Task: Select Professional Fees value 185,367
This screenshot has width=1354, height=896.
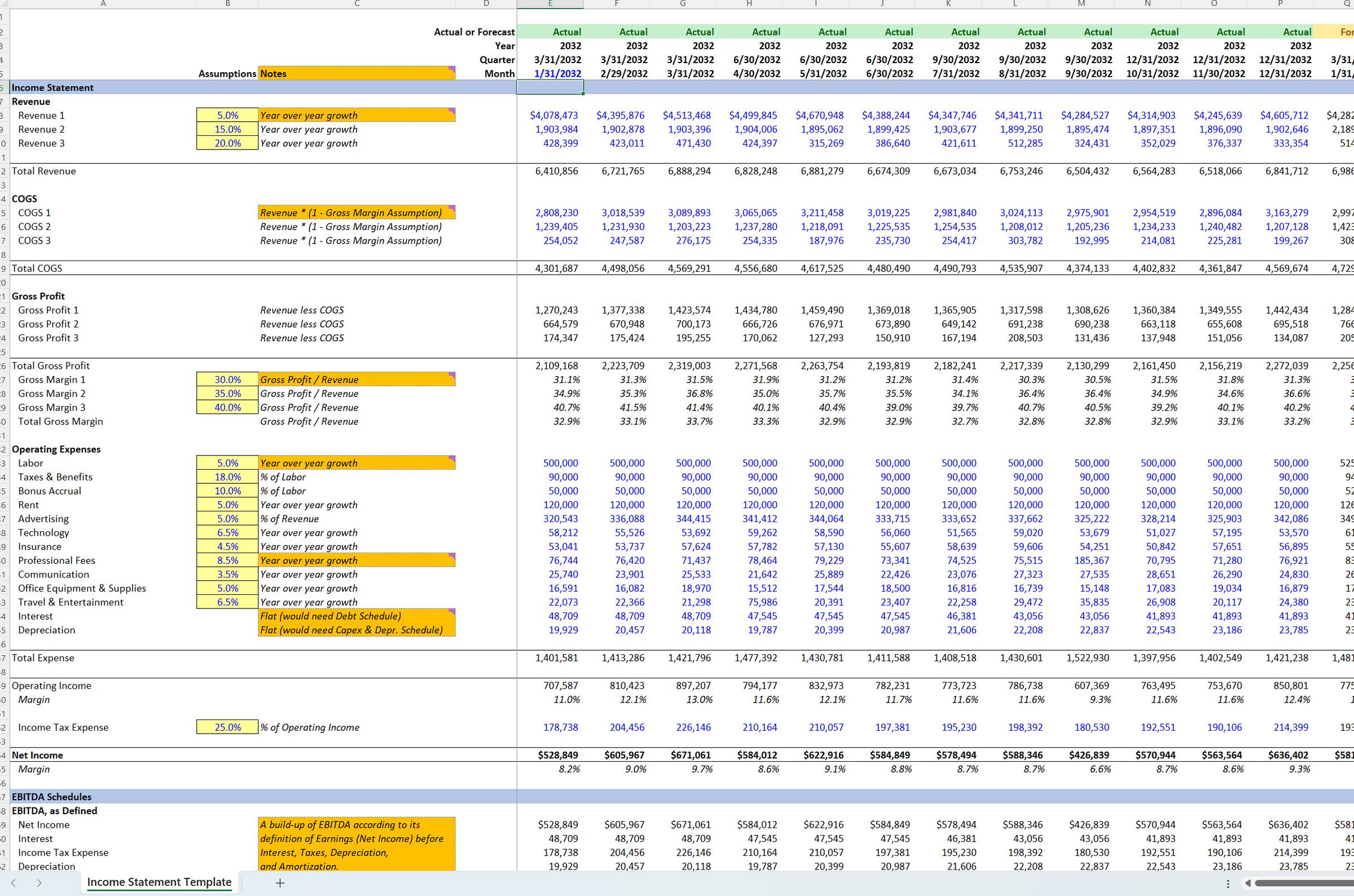Action: 1082,560
